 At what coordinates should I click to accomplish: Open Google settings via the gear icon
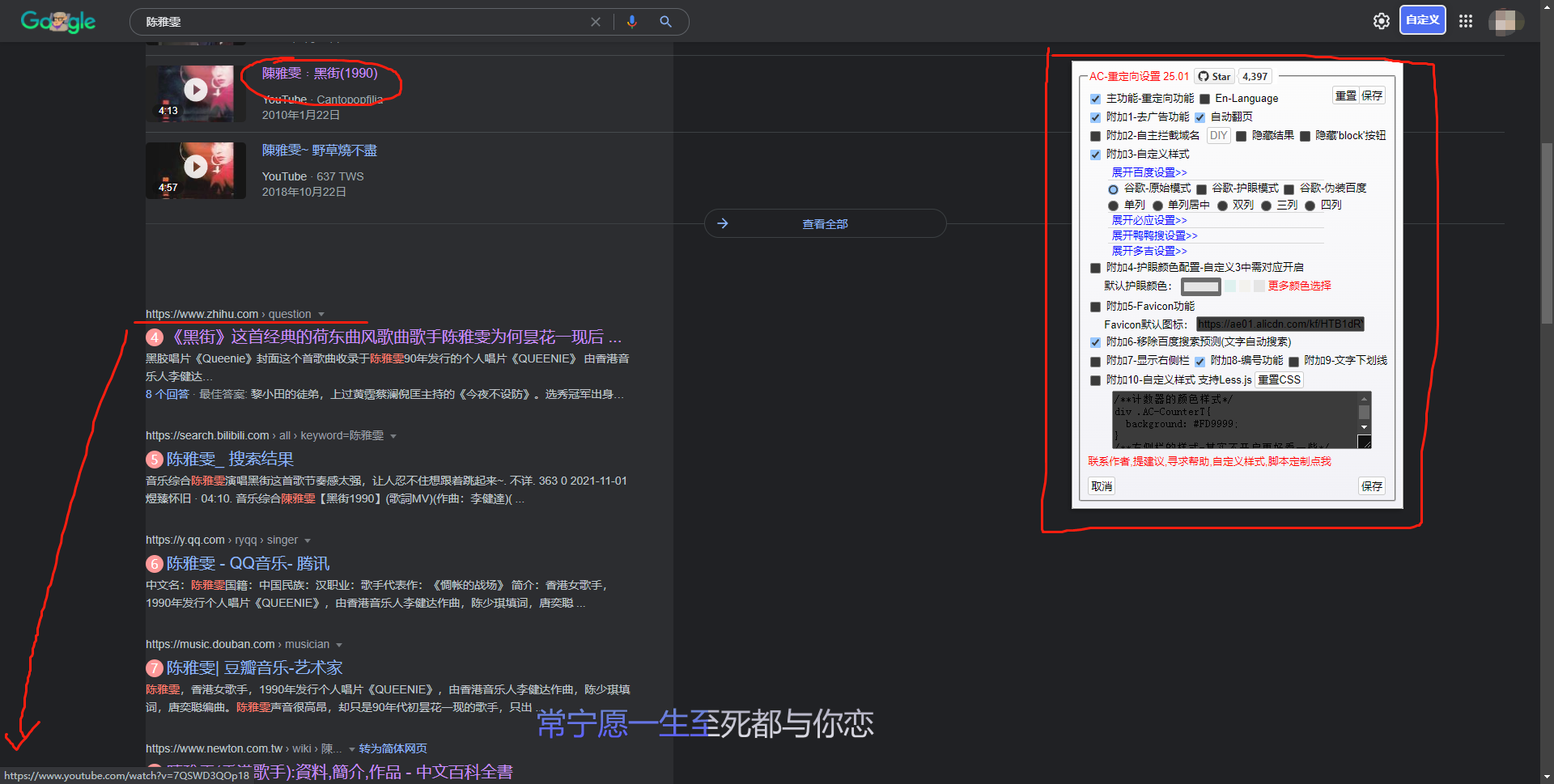(x=1382, y=21)
